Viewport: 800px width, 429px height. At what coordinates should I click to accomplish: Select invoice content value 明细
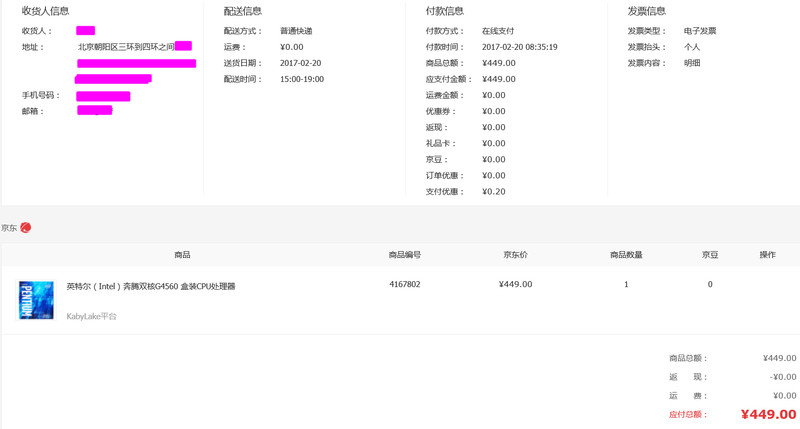692,63
